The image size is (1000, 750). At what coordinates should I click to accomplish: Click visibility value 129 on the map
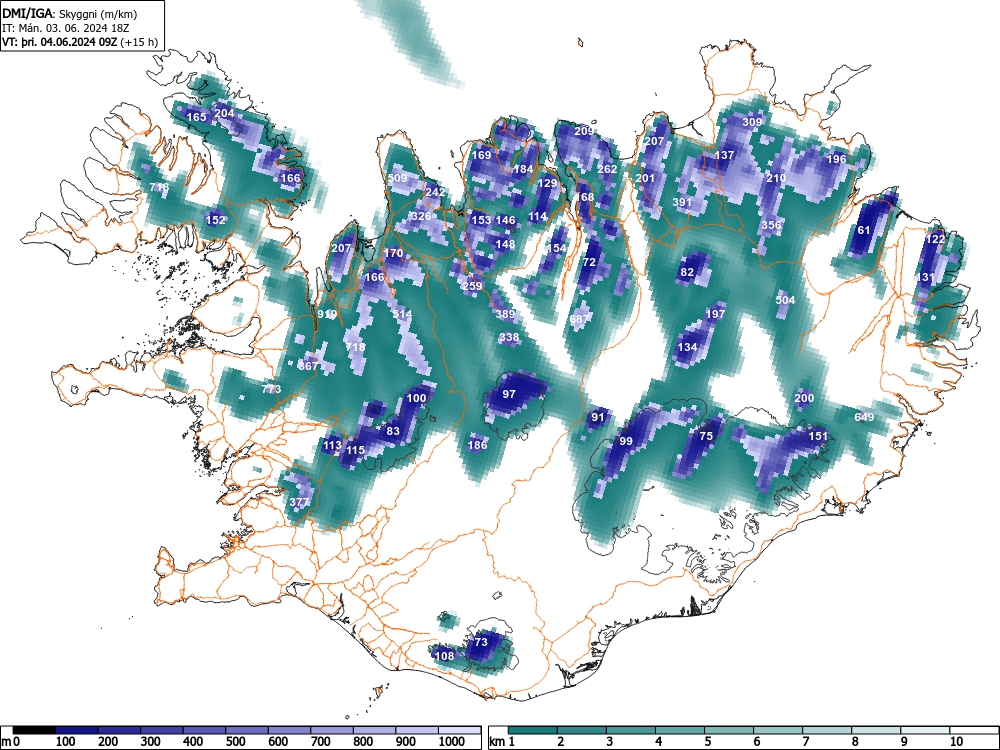click(547, 183)
